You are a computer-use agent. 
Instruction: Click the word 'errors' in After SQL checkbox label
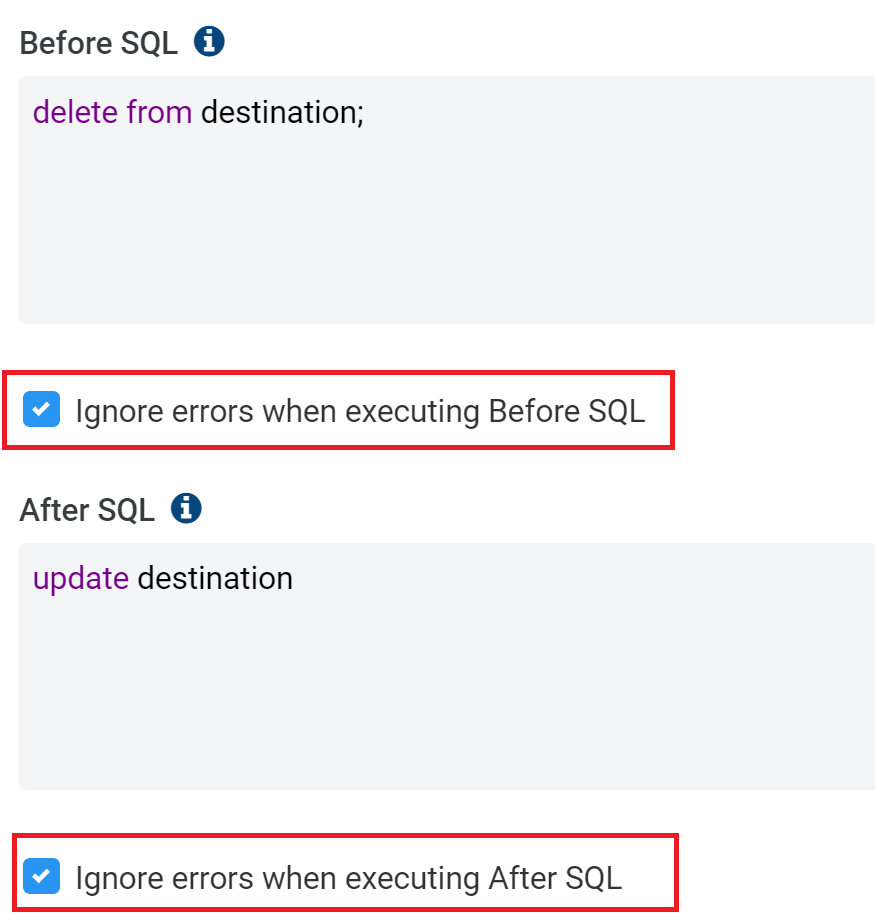(x=212, y=878)
